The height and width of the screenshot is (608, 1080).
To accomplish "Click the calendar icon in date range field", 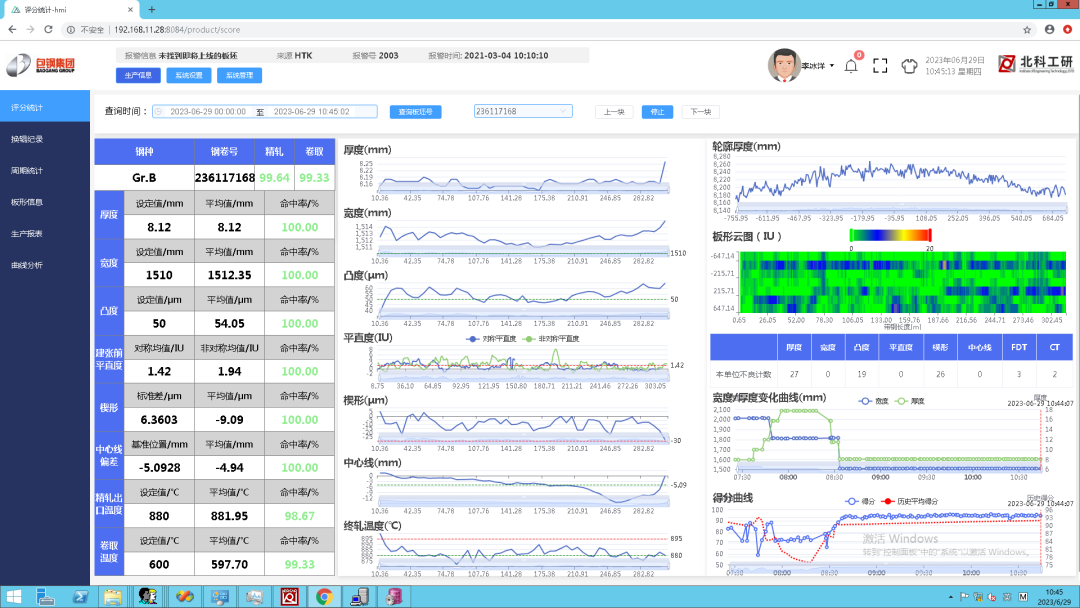I will [158, 112].
